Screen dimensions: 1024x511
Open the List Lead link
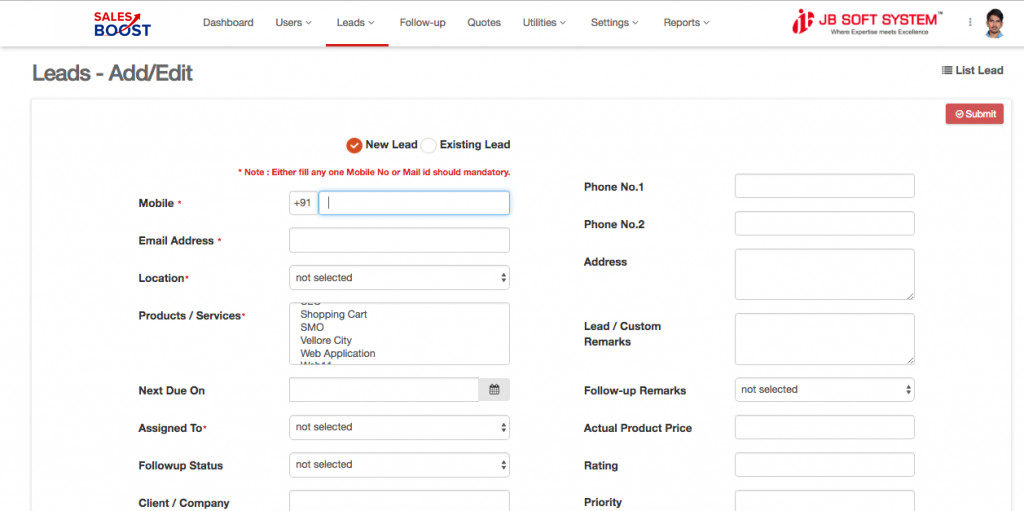pos(972,71)
